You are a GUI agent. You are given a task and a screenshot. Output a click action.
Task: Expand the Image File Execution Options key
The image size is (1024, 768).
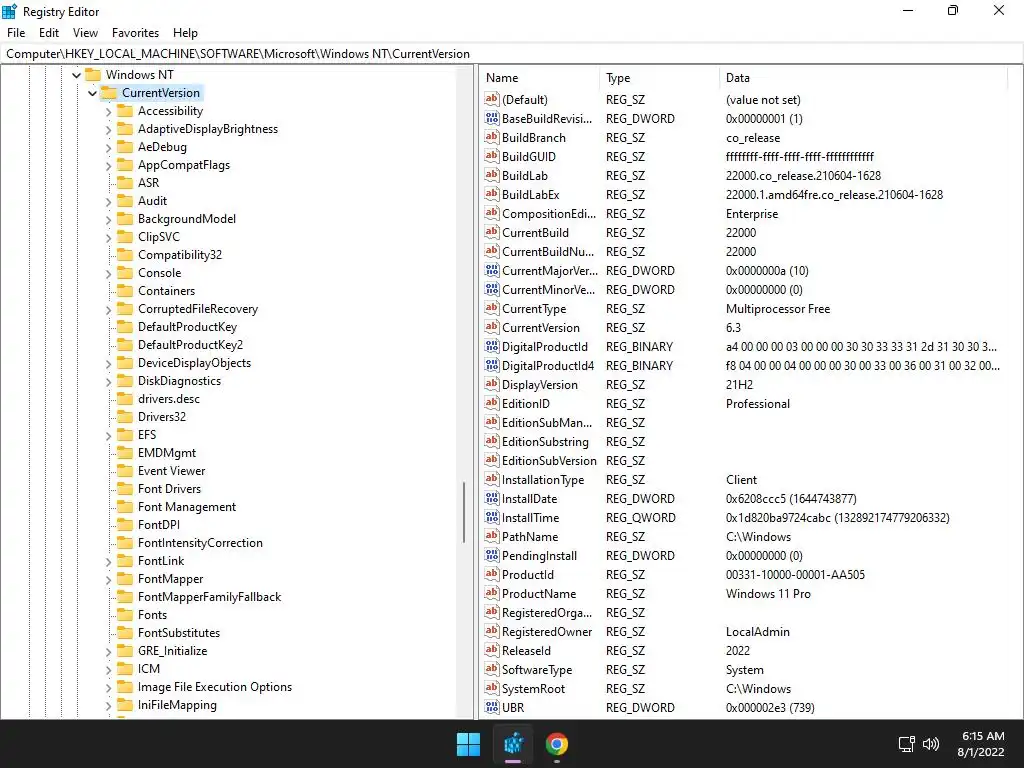tap(108, 688)
